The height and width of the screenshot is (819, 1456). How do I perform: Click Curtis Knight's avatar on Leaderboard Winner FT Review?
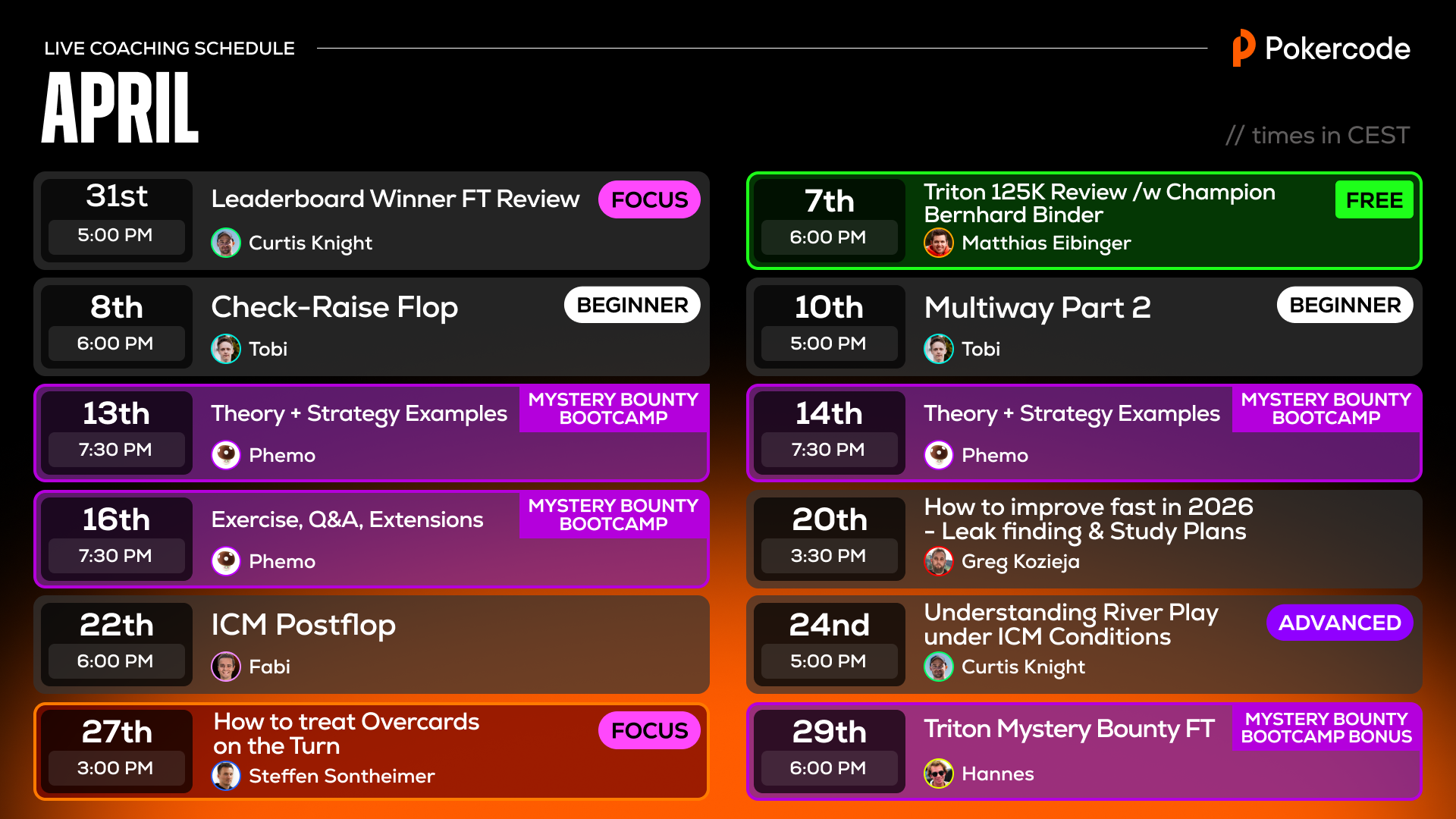click(226, 243)
